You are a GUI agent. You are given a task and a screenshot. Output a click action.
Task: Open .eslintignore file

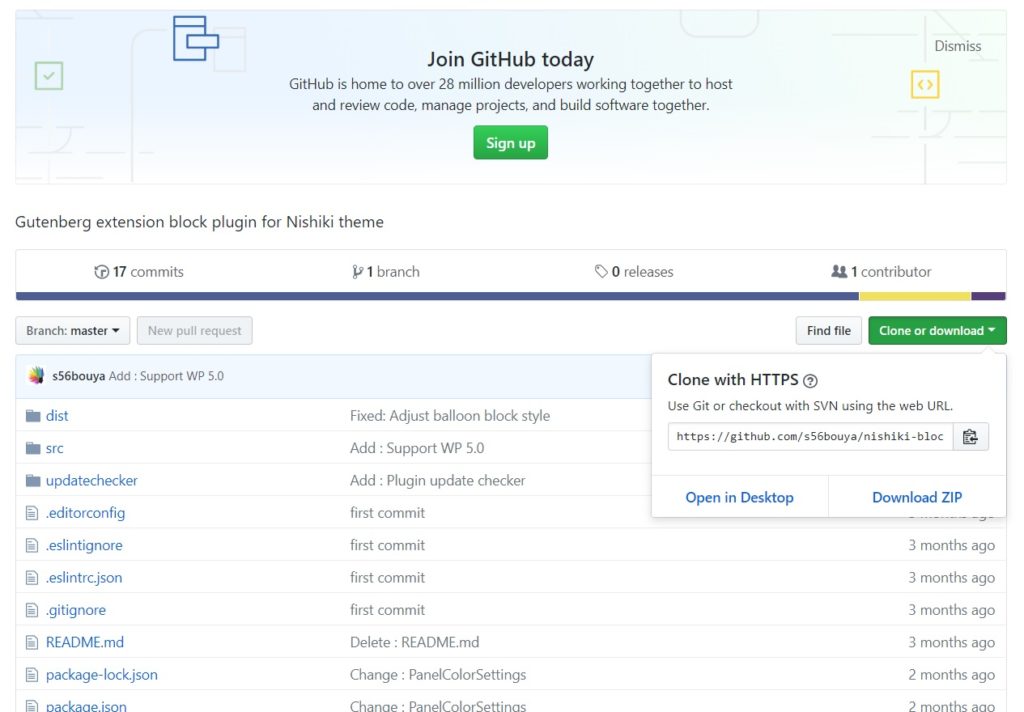pyautogui.click(x=84, y=545)
